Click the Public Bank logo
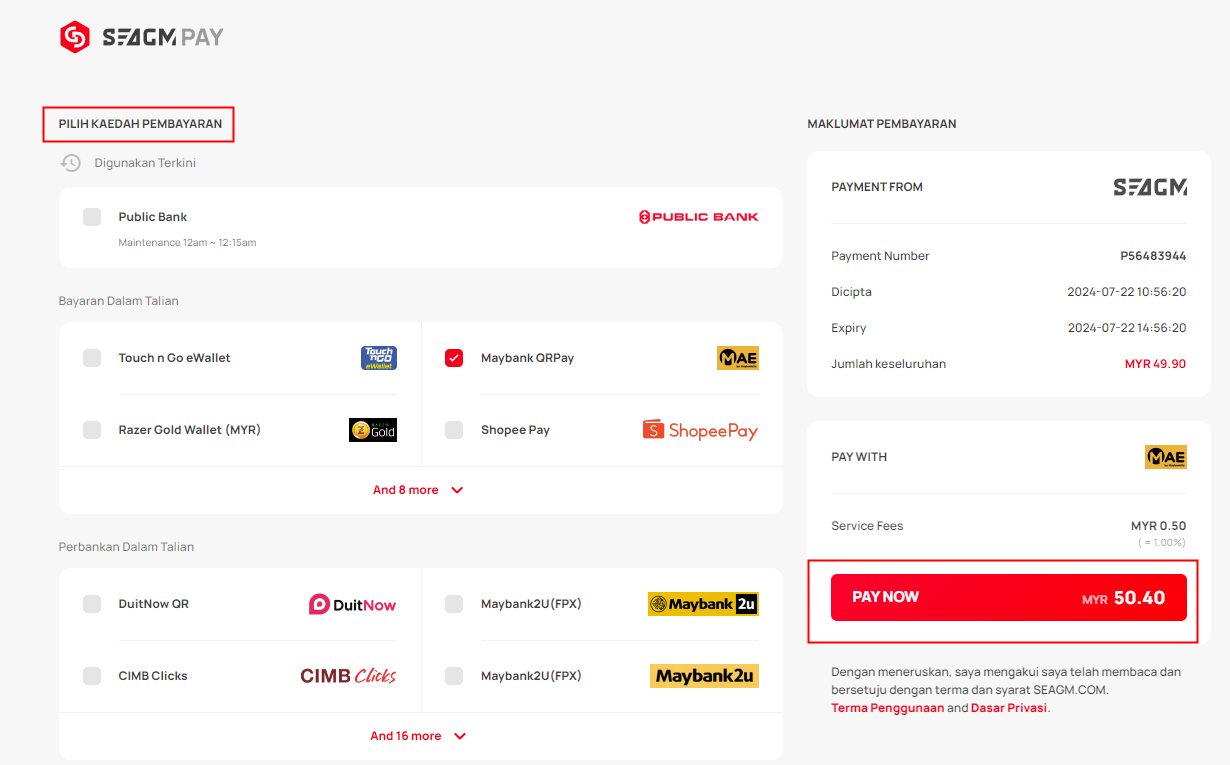This screenshot has width=1230, height=765. point(698,217)
